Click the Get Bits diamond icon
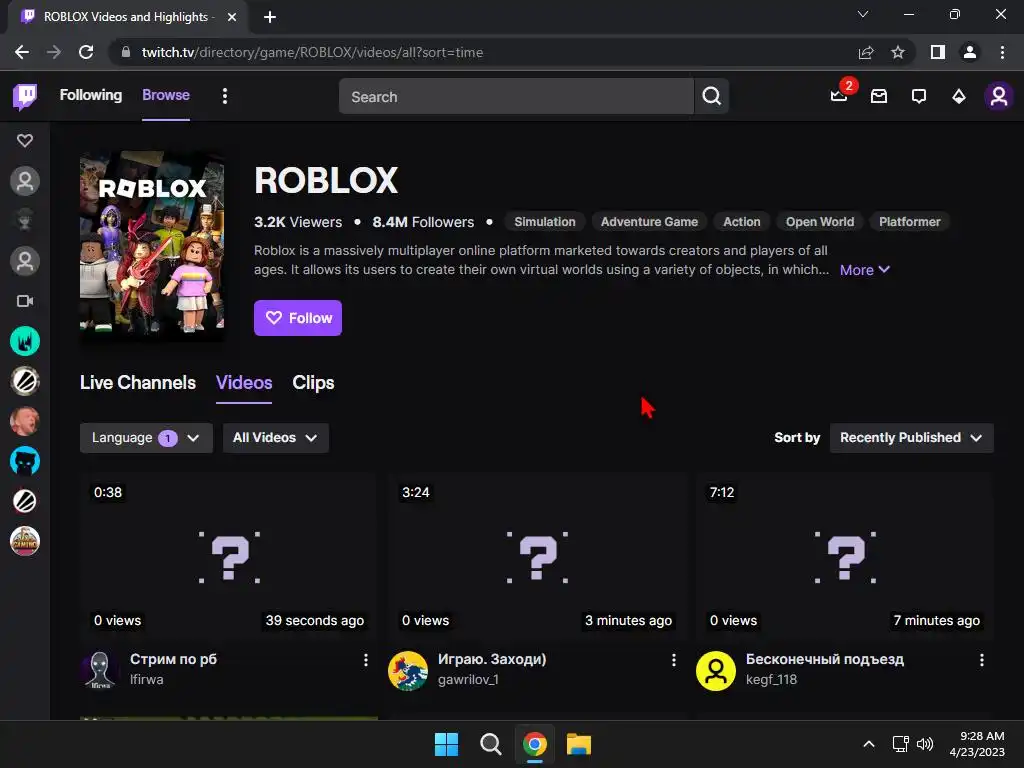 pos(959,97)
